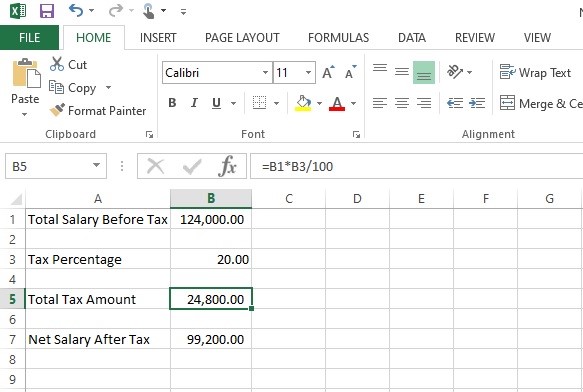Open the font name dropdown arrow
Image resolution: width=583 pixels, height=392 pixels.
click(265, 73)
